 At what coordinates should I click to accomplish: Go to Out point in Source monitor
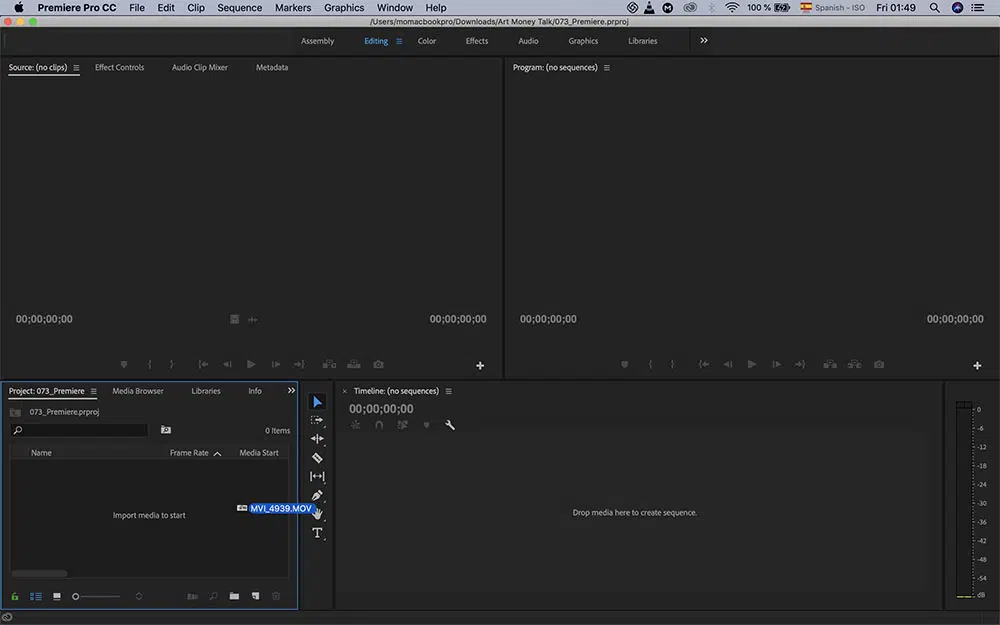point(299,364)
